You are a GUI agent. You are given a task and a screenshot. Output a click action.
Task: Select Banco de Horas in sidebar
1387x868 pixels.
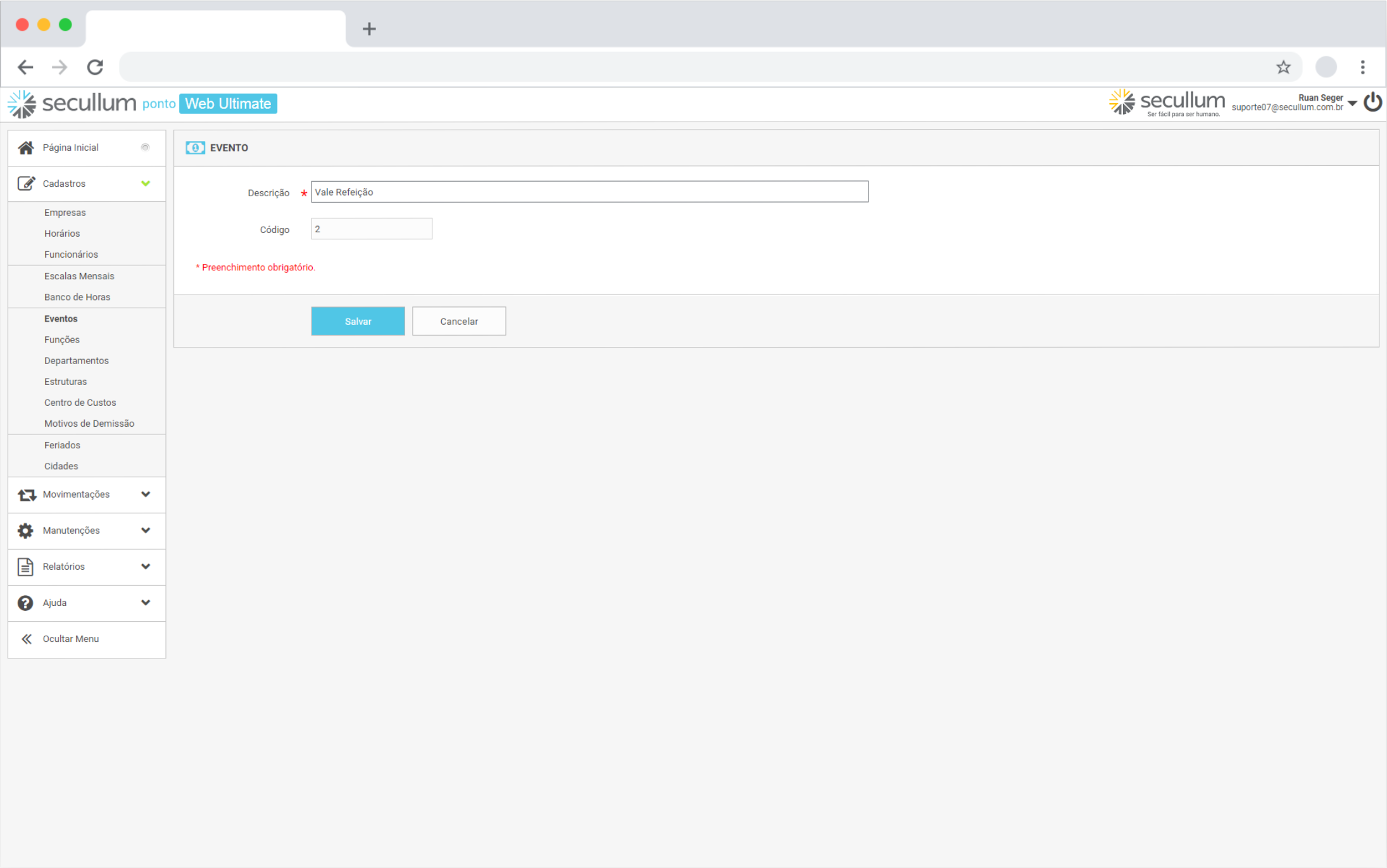click(77, 297)
